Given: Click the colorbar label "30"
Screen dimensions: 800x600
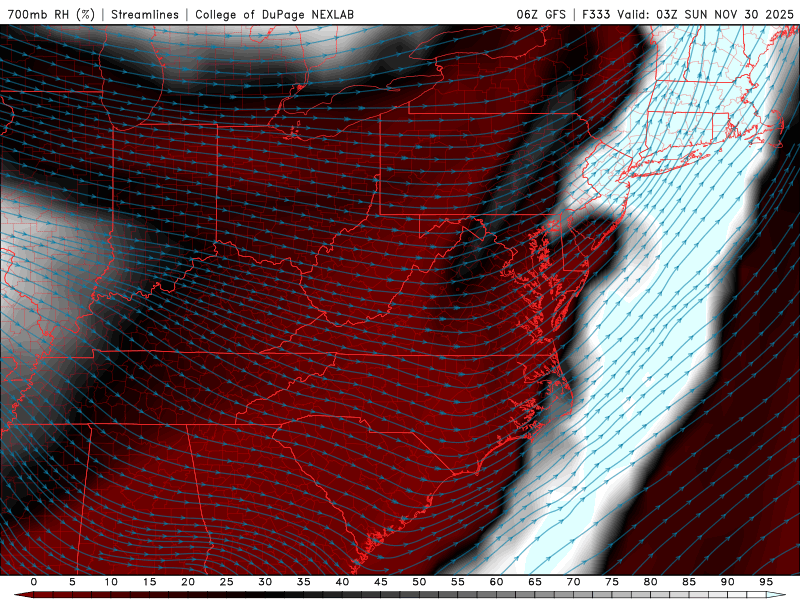Looking at the screenshot, I should click(265, 582).
